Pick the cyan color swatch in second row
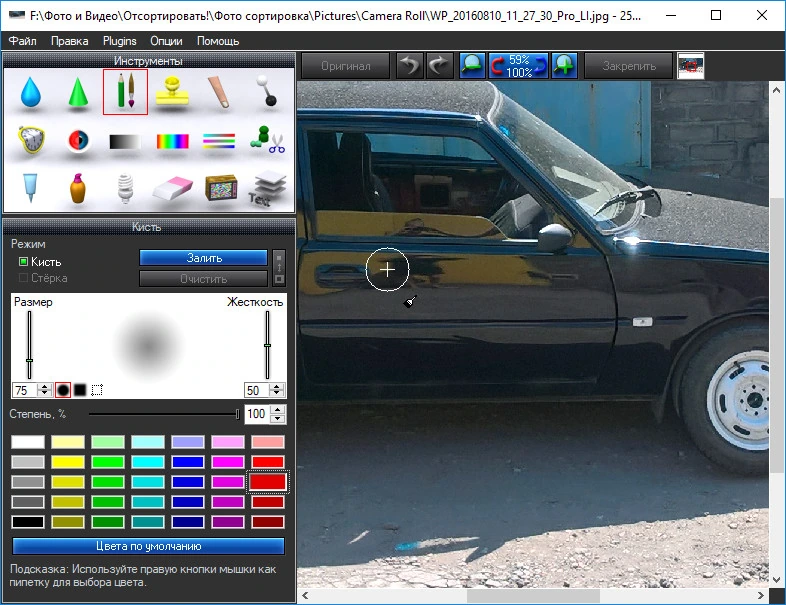The image size is (786, 605). click(x=148, y=462)
